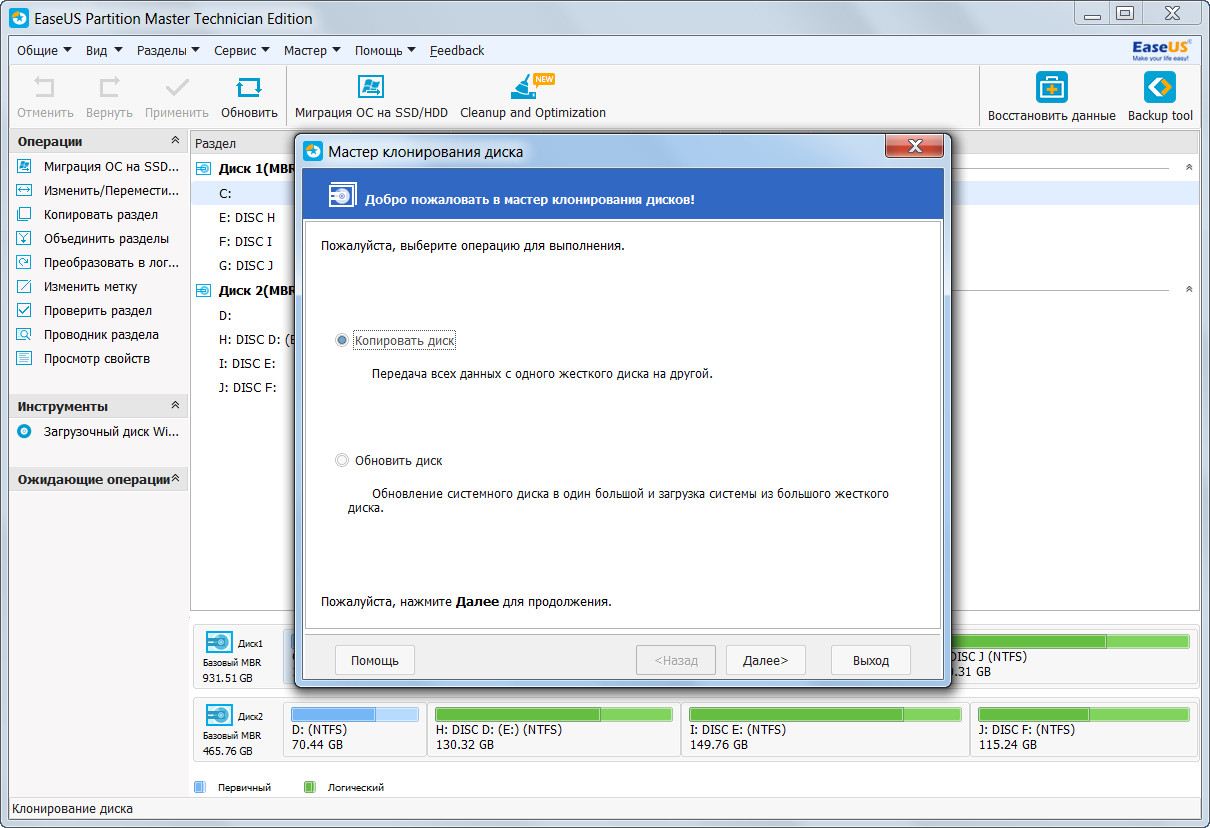Open the Мастер menu
Image resolution: width=1210 pixels, height=828 pixels.
click(312, 50)
